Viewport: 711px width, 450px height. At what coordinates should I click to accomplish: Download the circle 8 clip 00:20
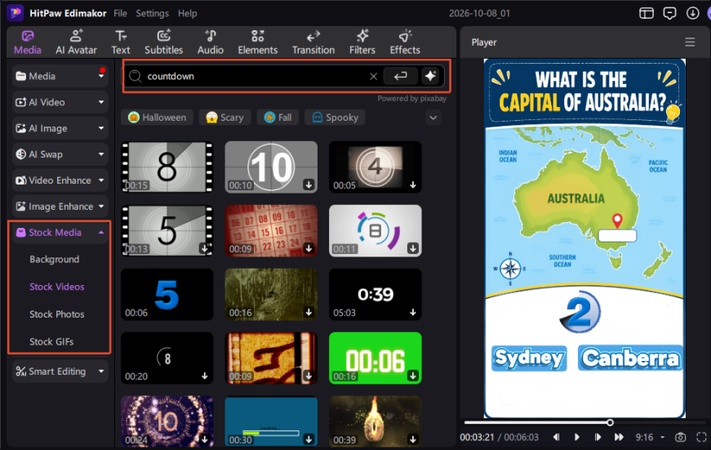(205, 376)
